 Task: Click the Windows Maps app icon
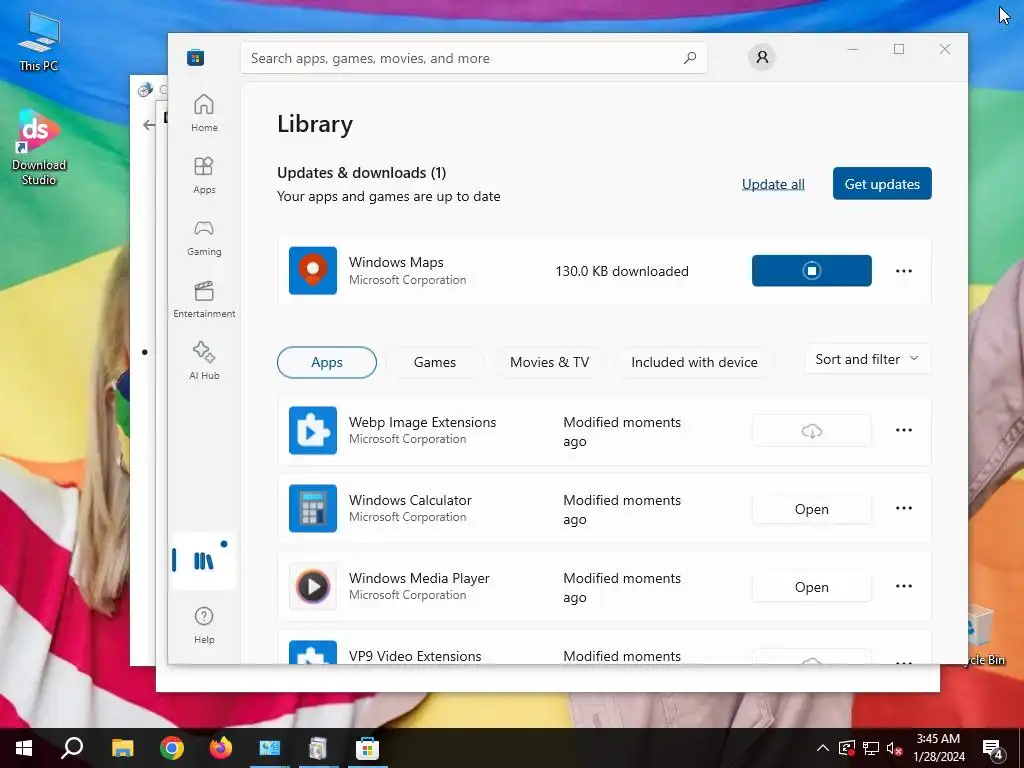pyautogui.click(x=313, y=270)
